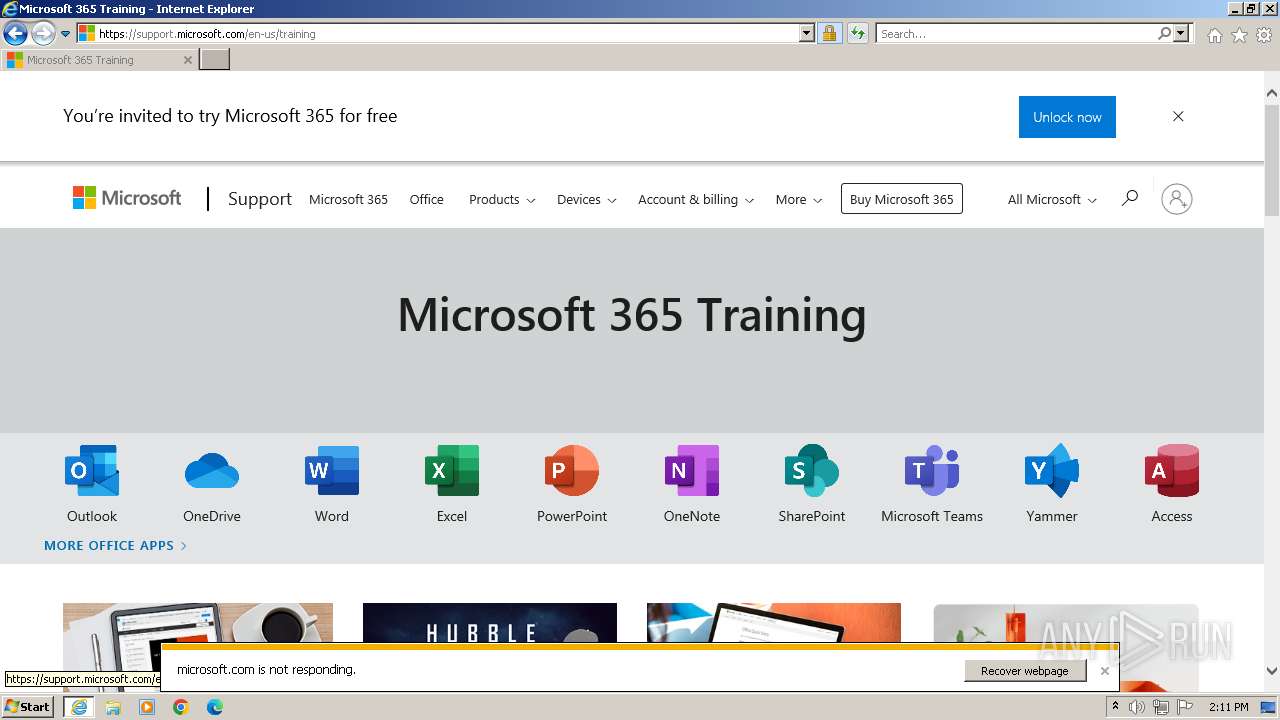Click the page scrollbar down arrow
1280x720 pixels.
[1272, 671]
